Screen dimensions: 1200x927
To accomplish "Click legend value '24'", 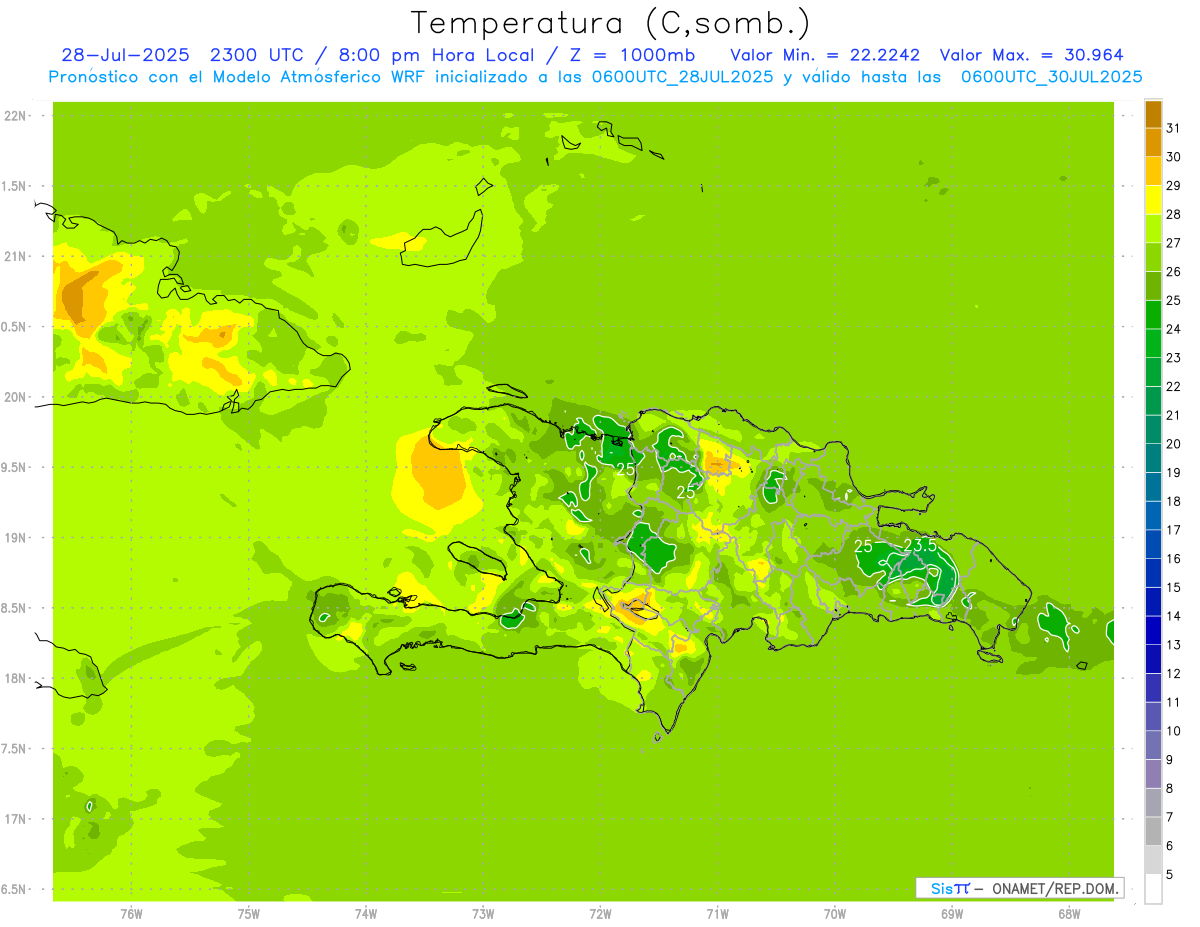I will pos(1173,329).
